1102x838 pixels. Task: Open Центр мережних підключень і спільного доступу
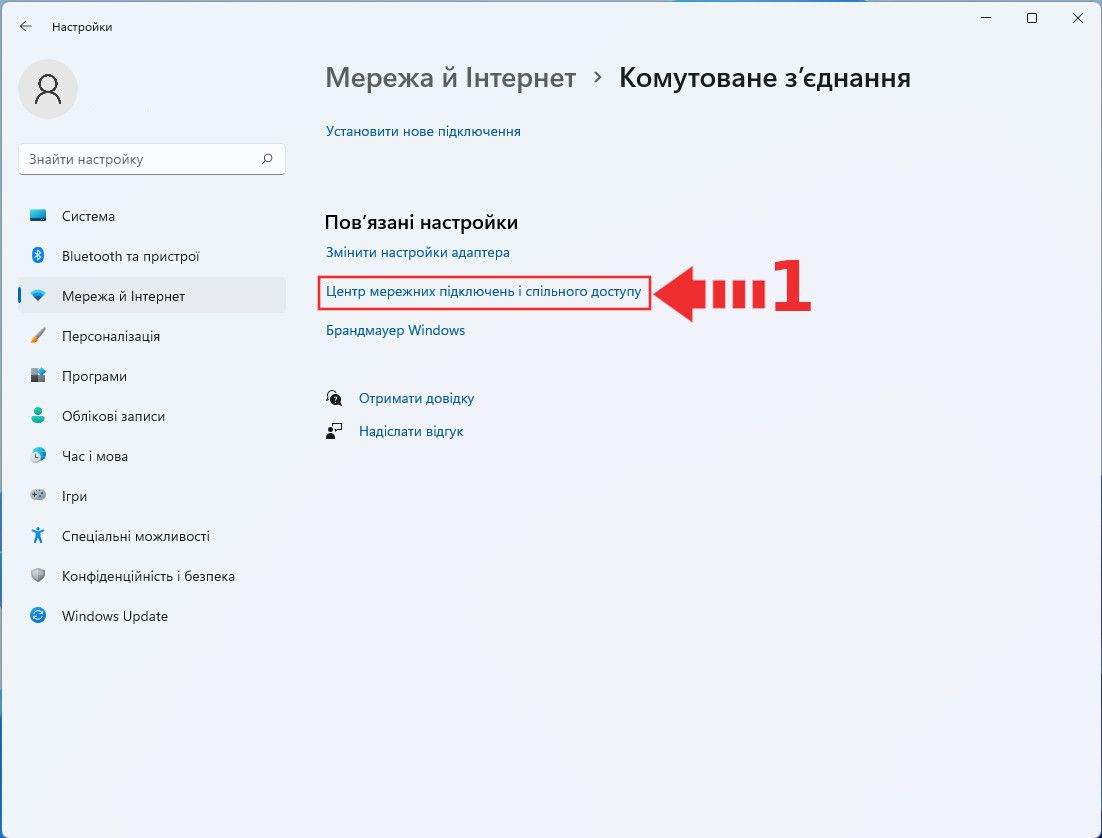(x=484, y=292)
